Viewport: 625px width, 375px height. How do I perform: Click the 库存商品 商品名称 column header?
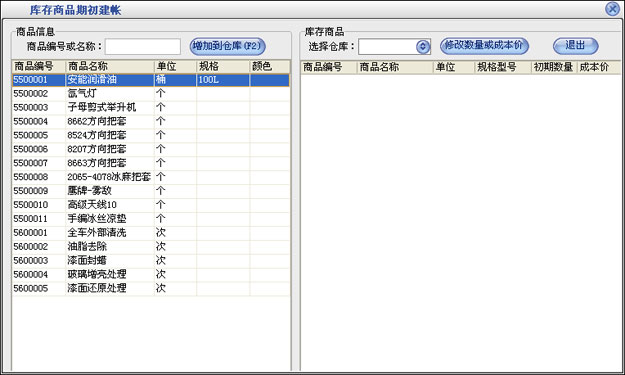pyautogui.click(x=395, y=67)
